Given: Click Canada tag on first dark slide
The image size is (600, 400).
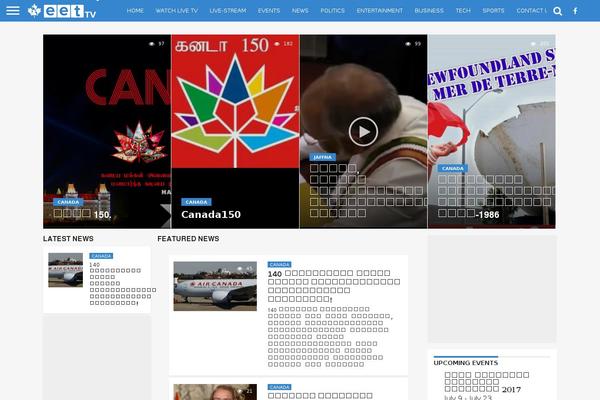Looking at the screenshot, I should click(68, 202).
